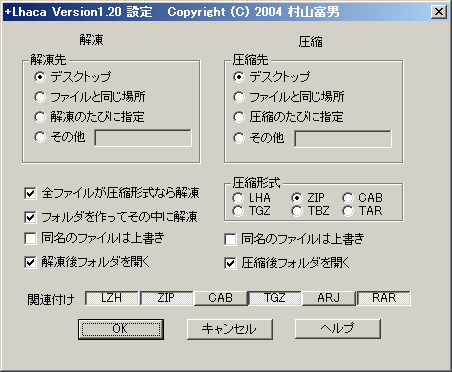Viewport: 452px width, 372px height.
Task: Click the 圧縮先 その他 path field
Action: click(x=343, y=139)
